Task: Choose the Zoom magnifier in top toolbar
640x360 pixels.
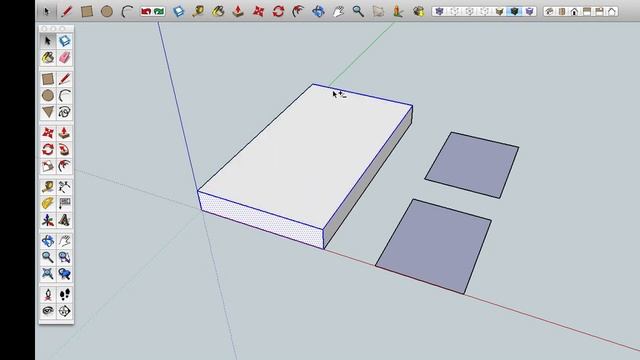Action: 358,11
